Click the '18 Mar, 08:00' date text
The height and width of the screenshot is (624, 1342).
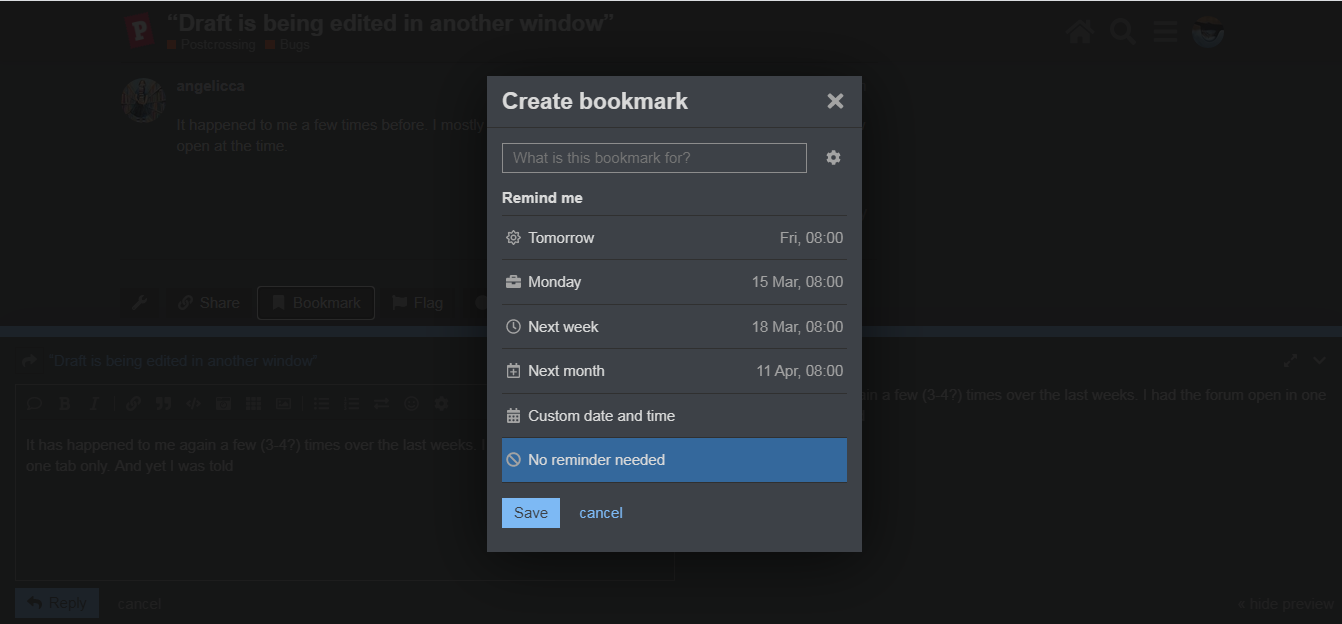(797, 327)
